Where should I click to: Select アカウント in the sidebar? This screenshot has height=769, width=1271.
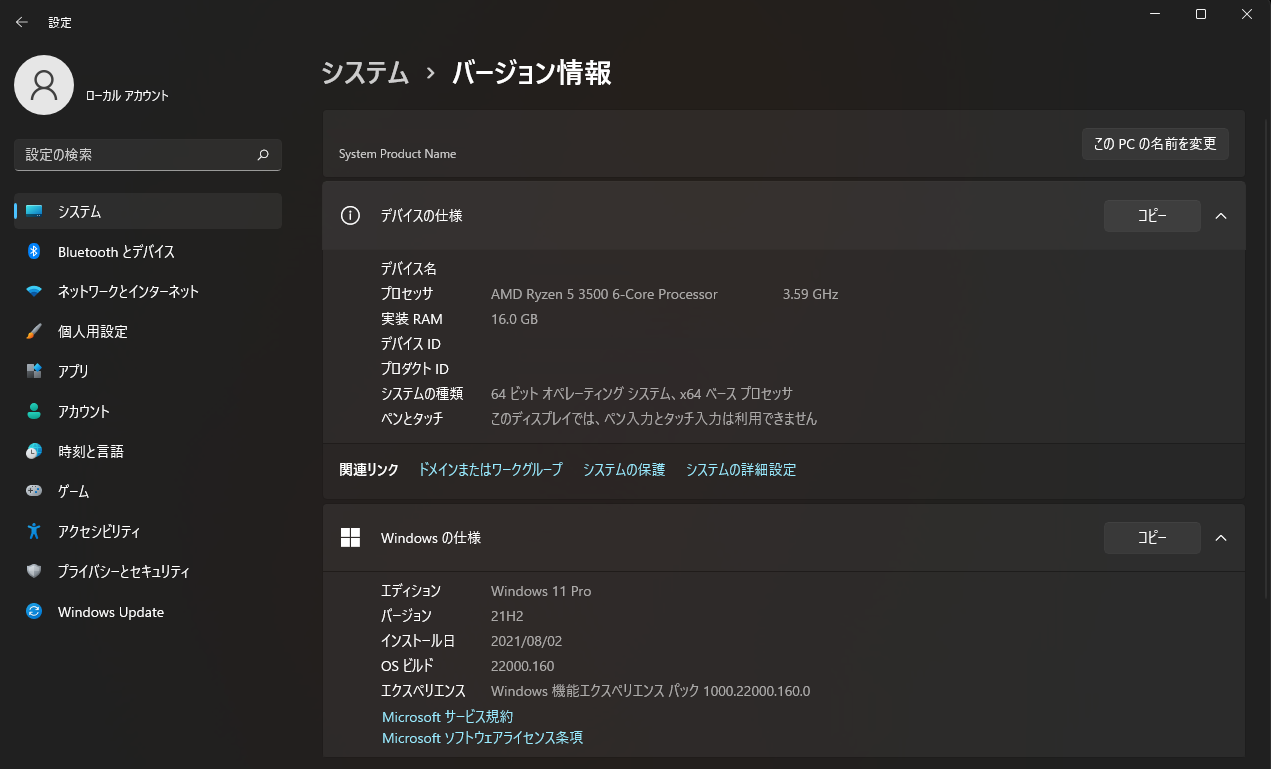pyautogui.click(x=148, y=411)
